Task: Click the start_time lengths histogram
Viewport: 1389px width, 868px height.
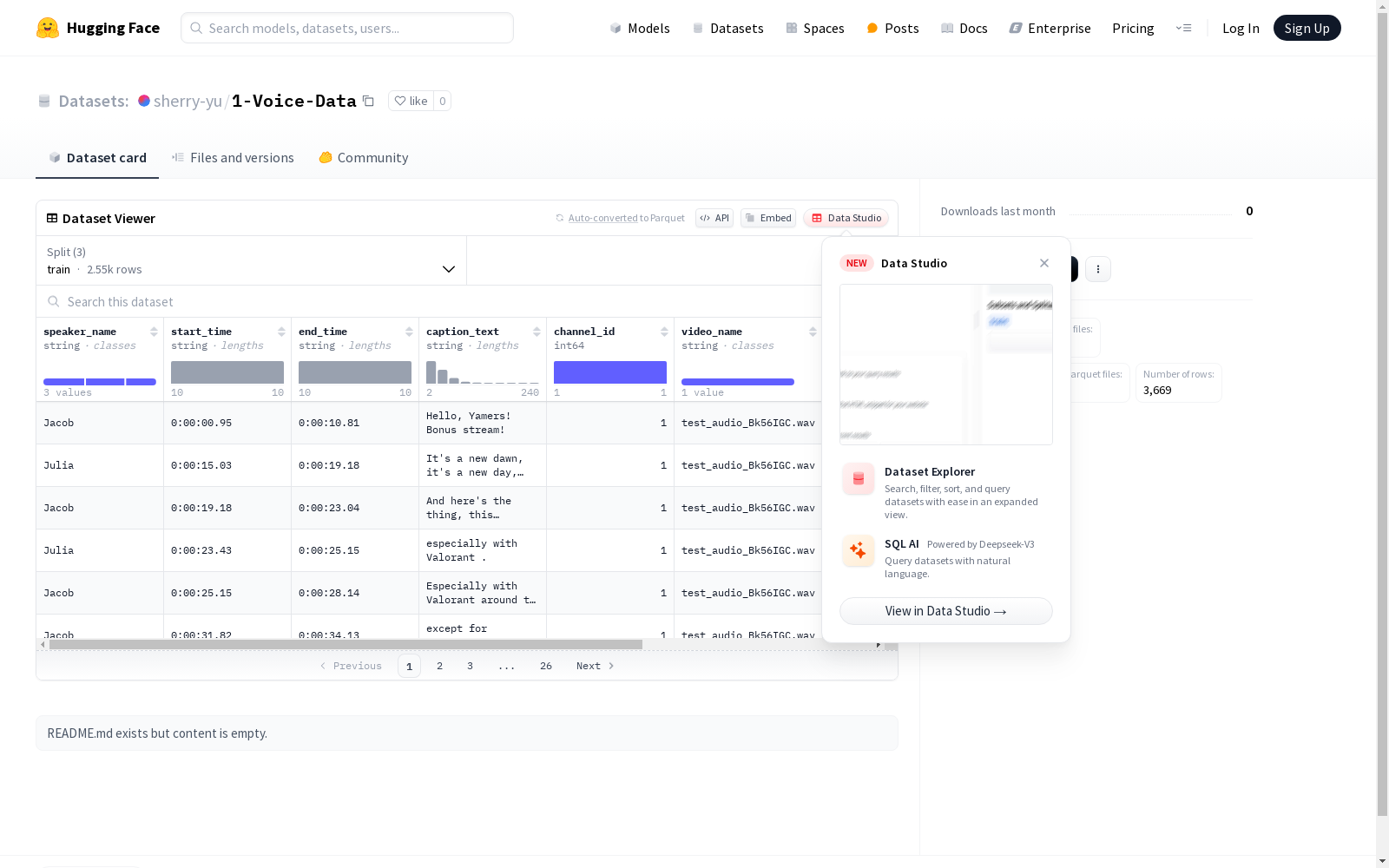Action: (x=227, y=372)
